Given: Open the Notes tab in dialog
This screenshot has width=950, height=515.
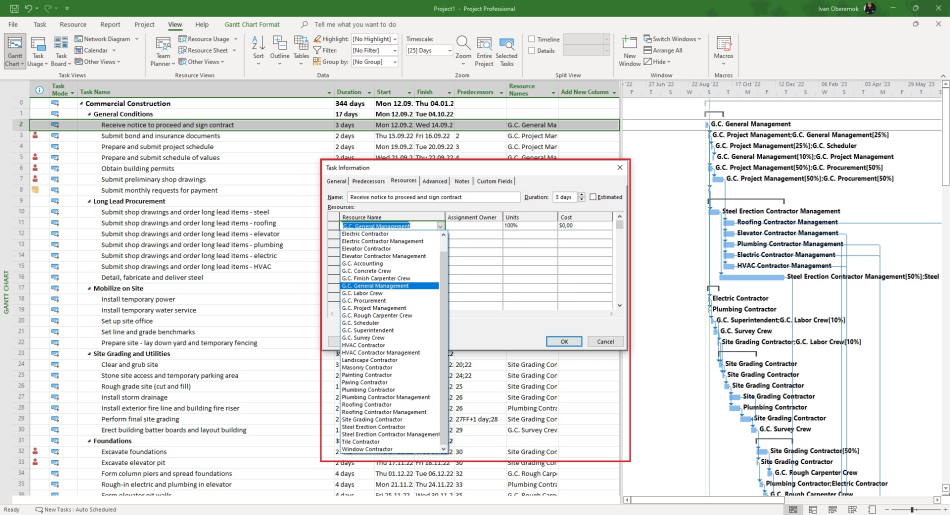Looking at the screenshot, I should click(x=462, y=181).
